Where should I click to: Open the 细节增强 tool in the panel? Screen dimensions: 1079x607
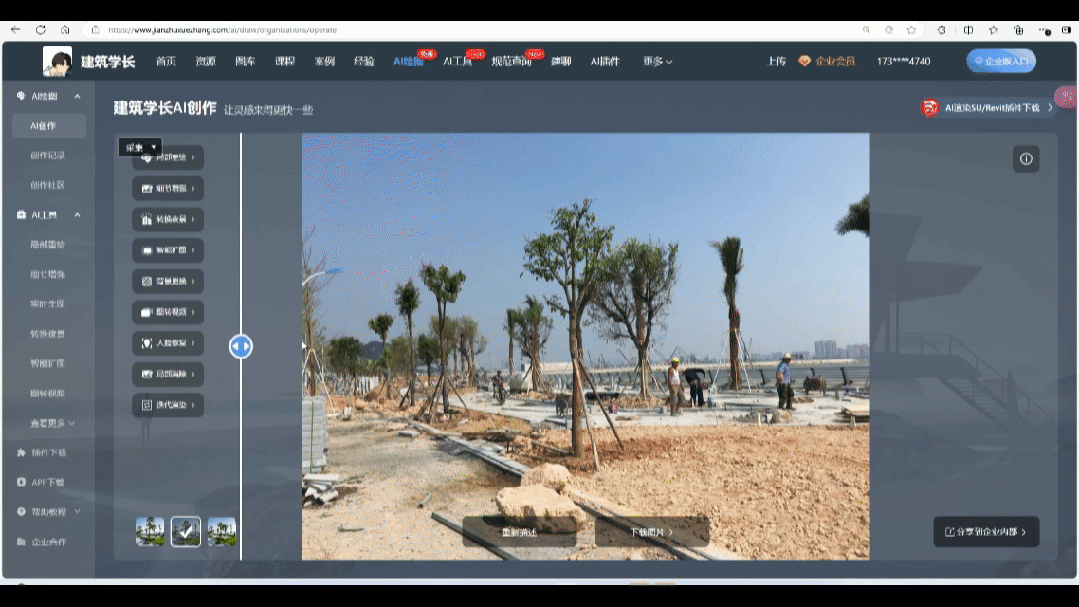point(168,189)
